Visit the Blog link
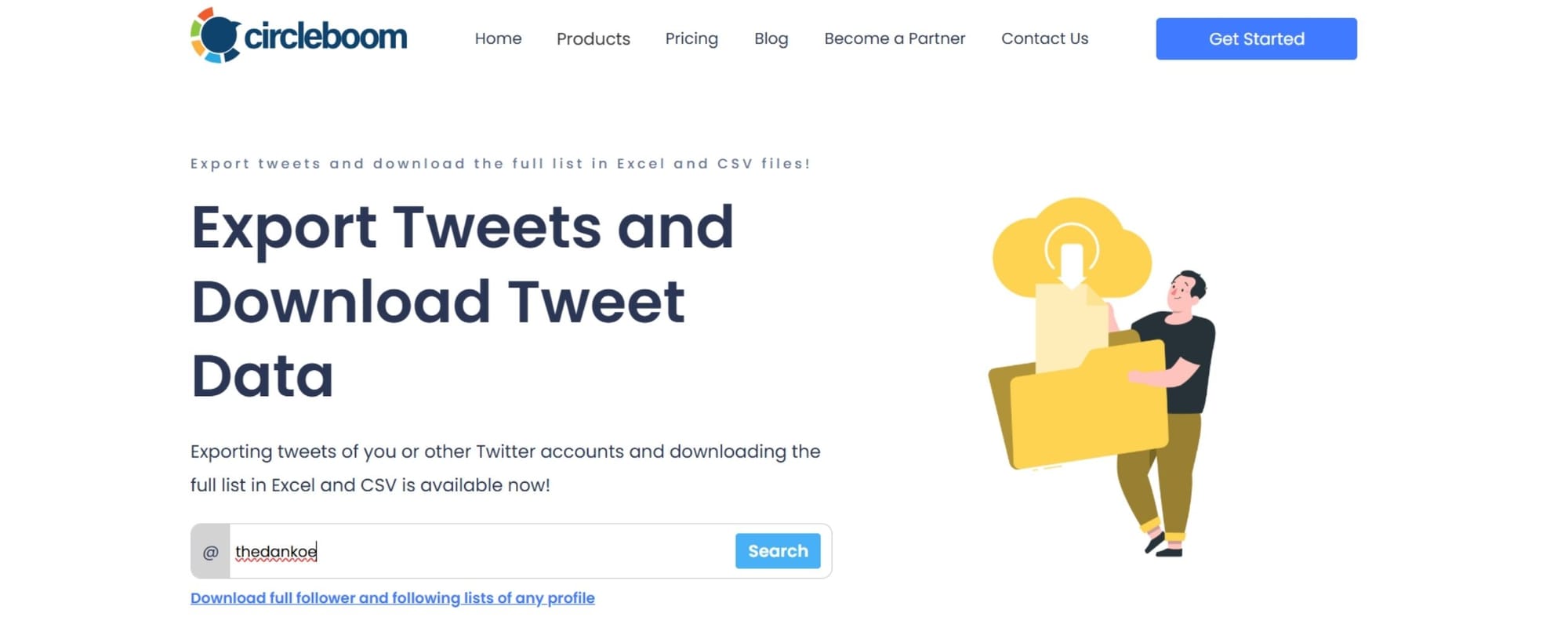Viewport: 1568px width, 624px height. [771, 38]
